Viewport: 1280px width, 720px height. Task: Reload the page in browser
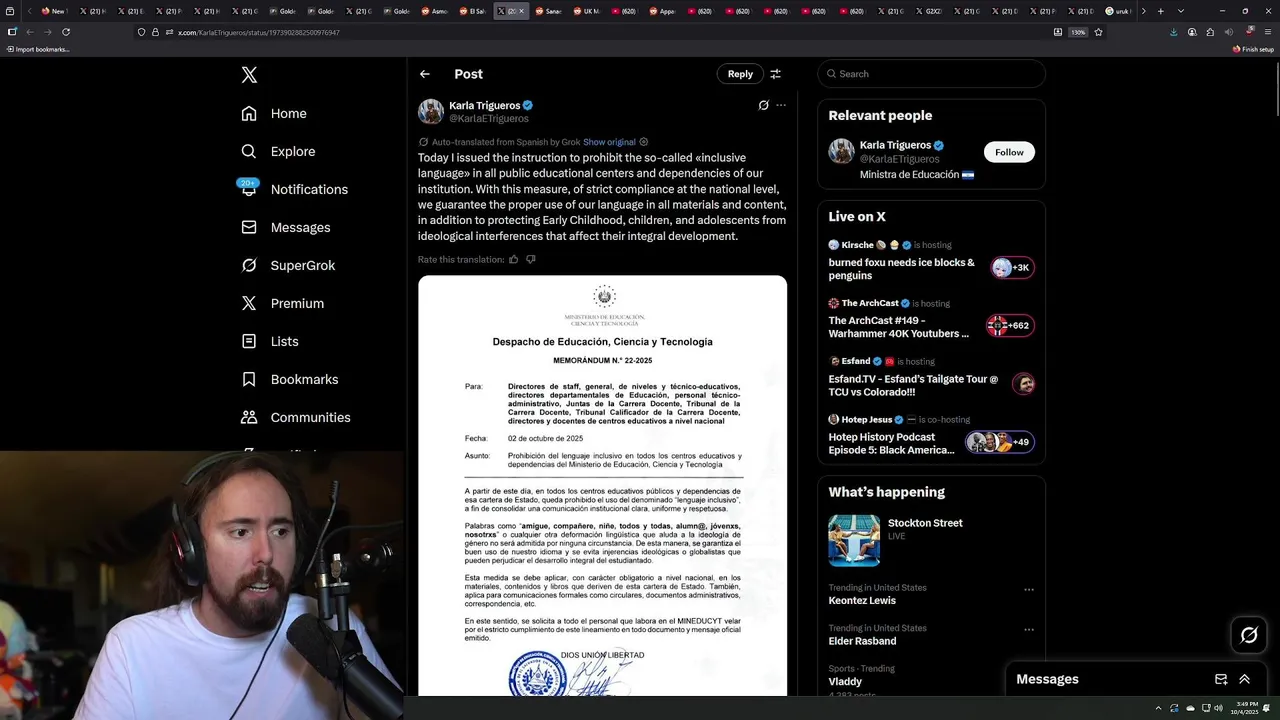[x=66, y=32]
